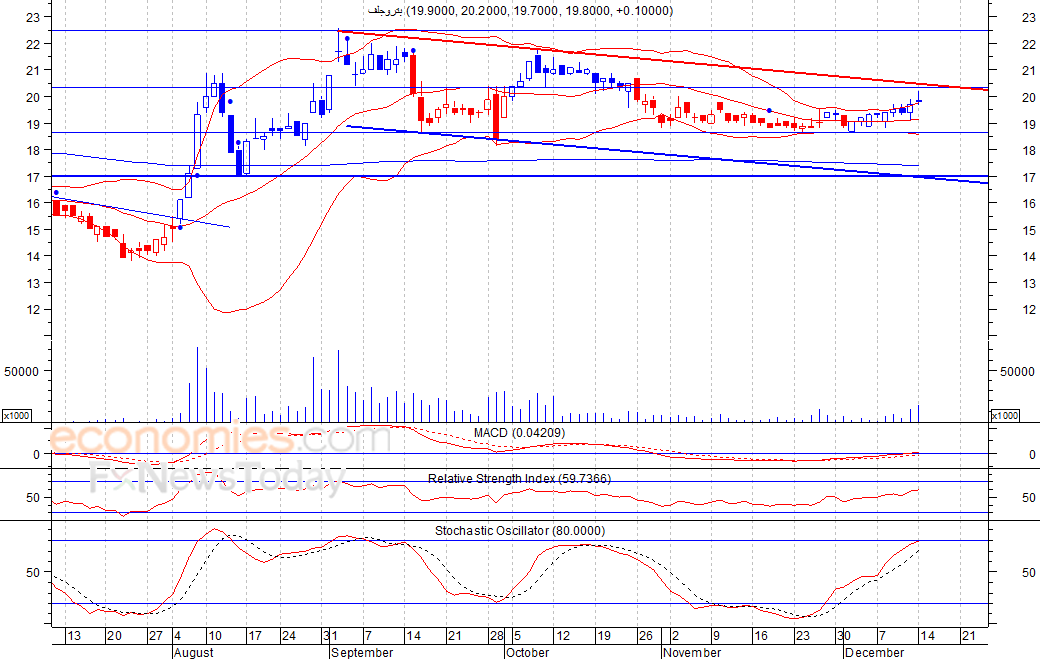1040x659 pixels.
Task: Click price level 23 on left axis
Action: (33, 18)
